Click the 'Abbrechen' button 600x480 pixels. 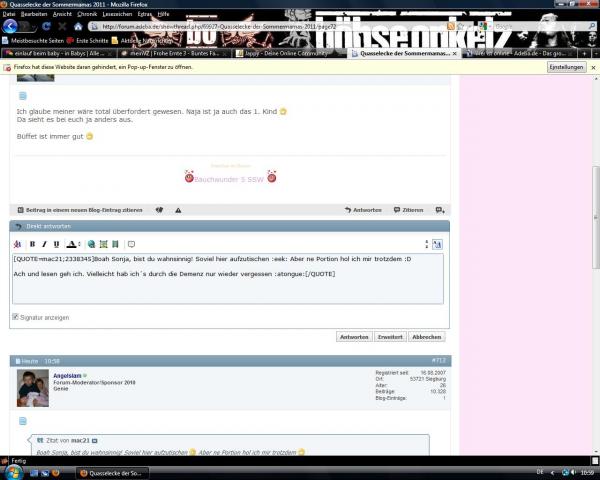tap(427, 337)
